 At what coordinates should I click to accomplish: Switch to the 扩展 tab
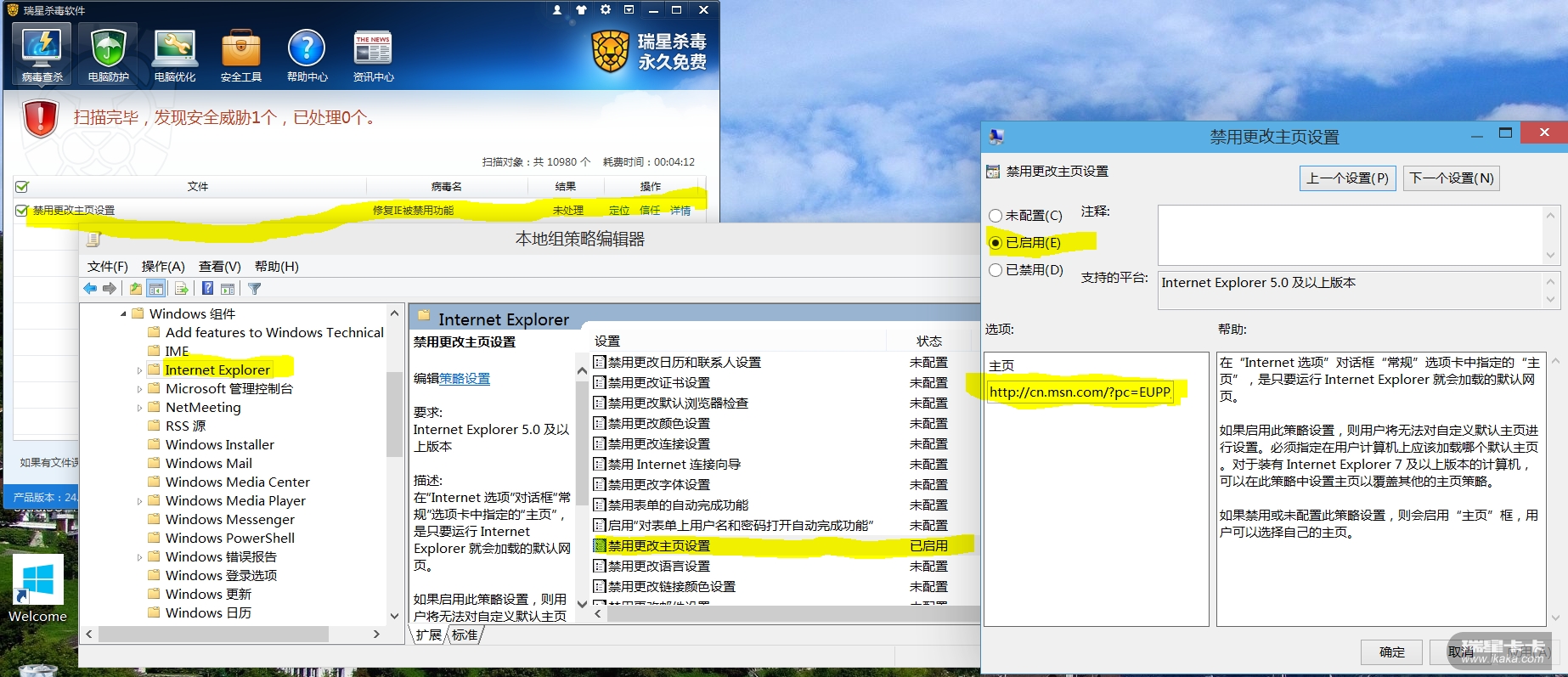click(x=429, y=635)
